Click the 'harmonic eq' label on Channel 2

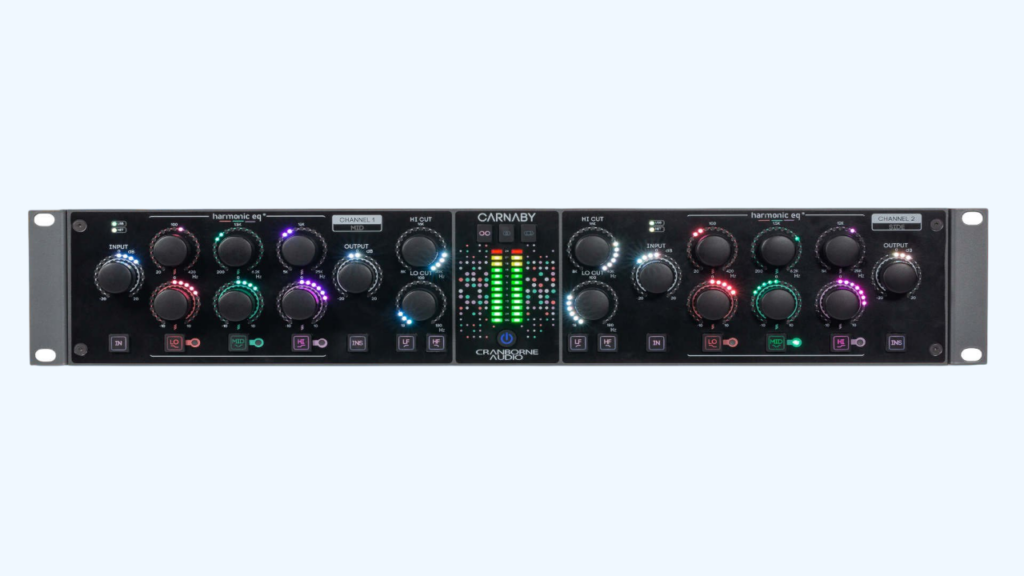pyautogui.click(x=776, y=215)
